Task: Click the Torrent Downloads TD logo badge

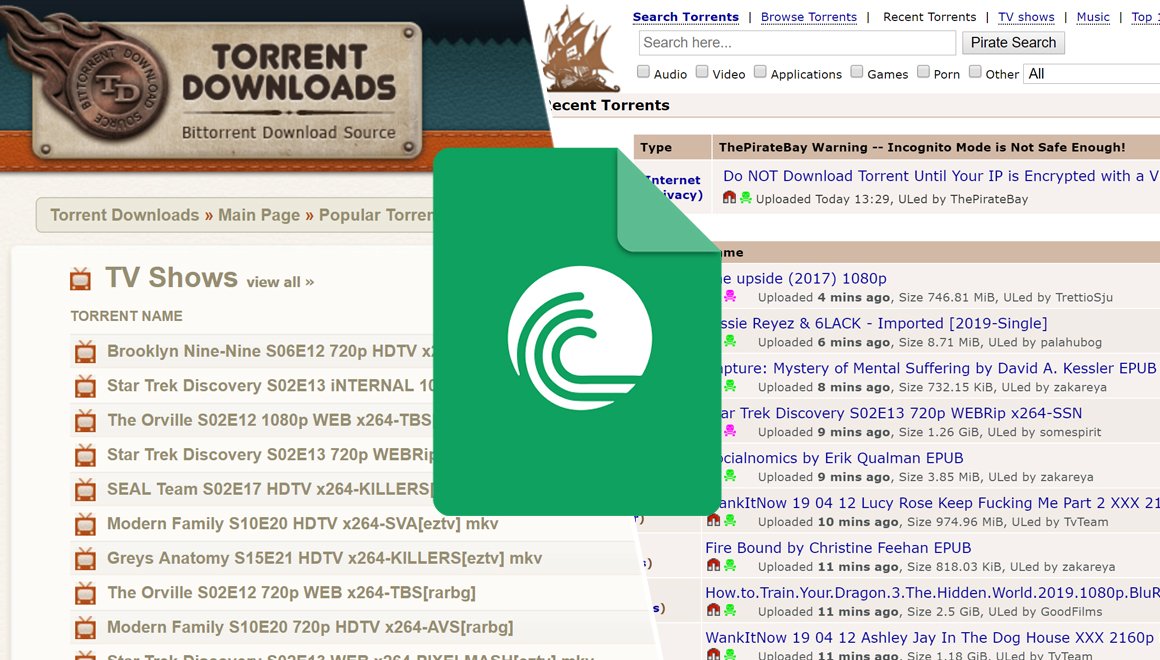Action: (x=117, y=89)
